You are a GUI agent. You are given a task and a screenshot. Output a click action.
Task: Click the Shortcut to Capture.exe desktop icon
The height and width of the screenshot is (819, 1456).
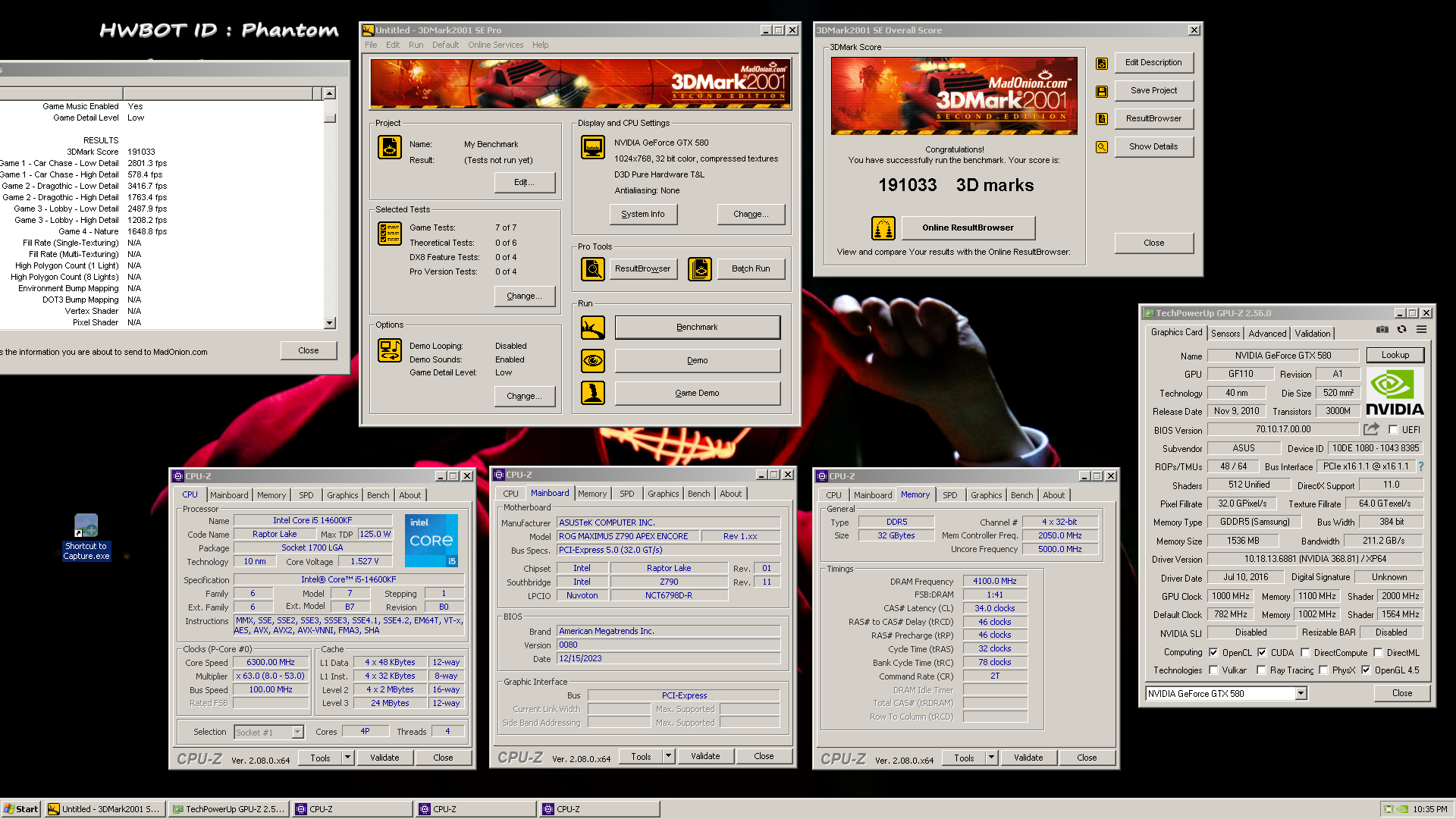point(86,538)
